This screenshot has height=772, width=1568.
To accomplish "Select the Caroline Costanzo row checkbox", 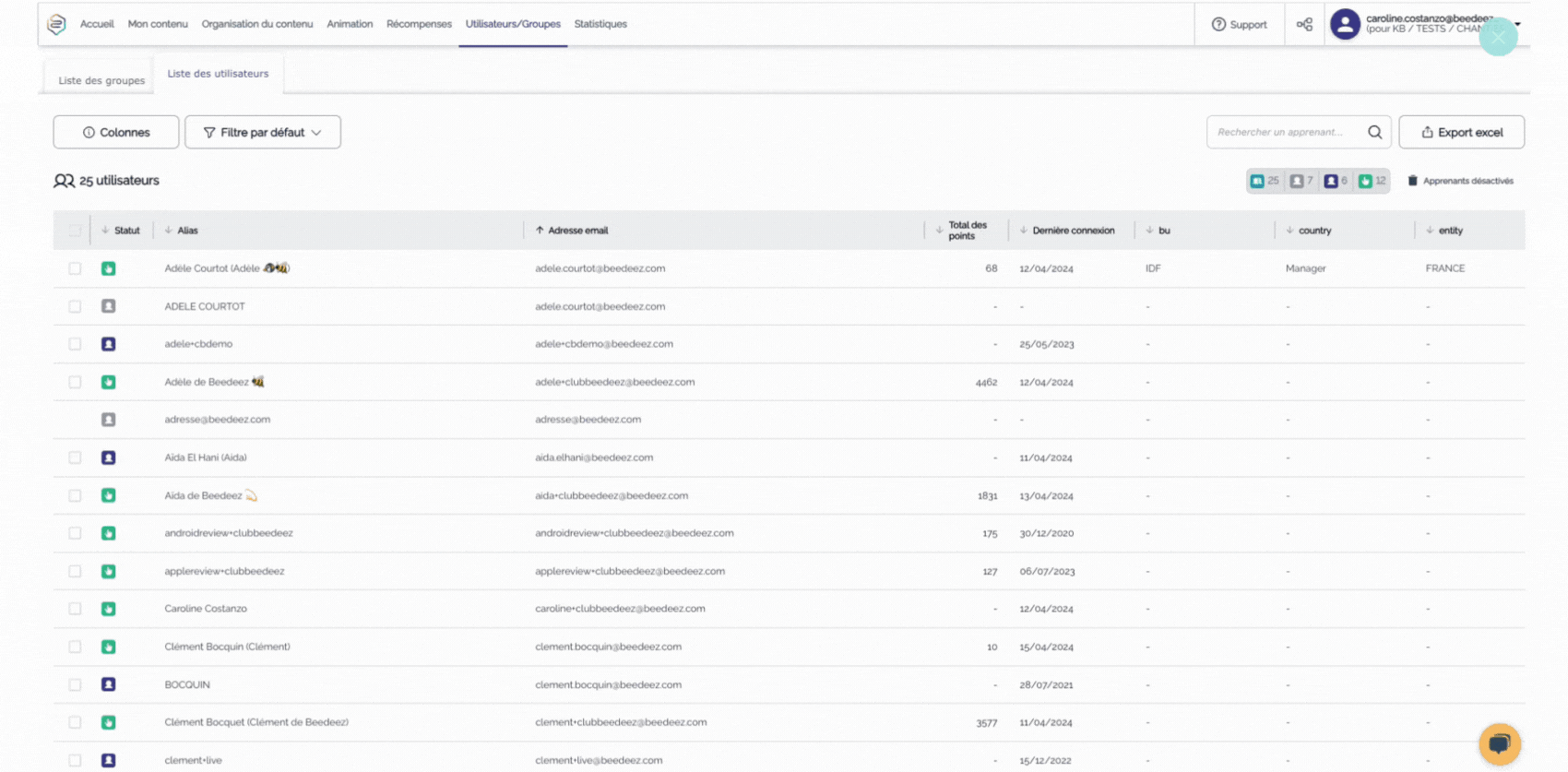I will [x=75, y=609].
